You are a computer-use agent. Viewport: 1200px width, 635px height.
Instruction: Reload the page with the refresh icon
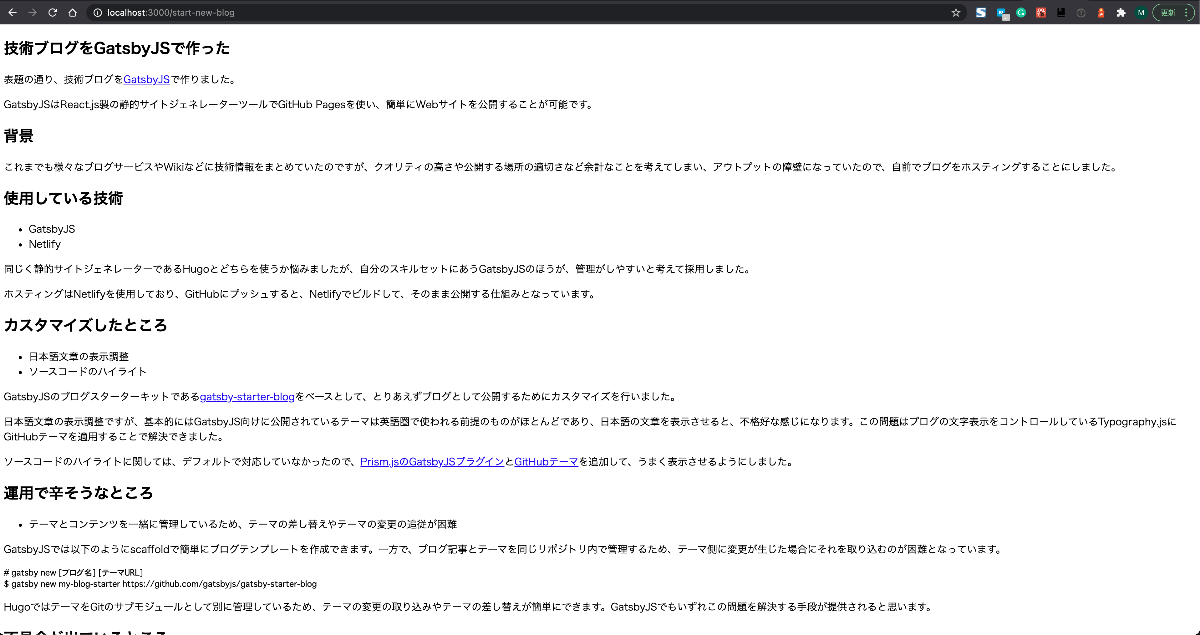(x=52, y=13)
